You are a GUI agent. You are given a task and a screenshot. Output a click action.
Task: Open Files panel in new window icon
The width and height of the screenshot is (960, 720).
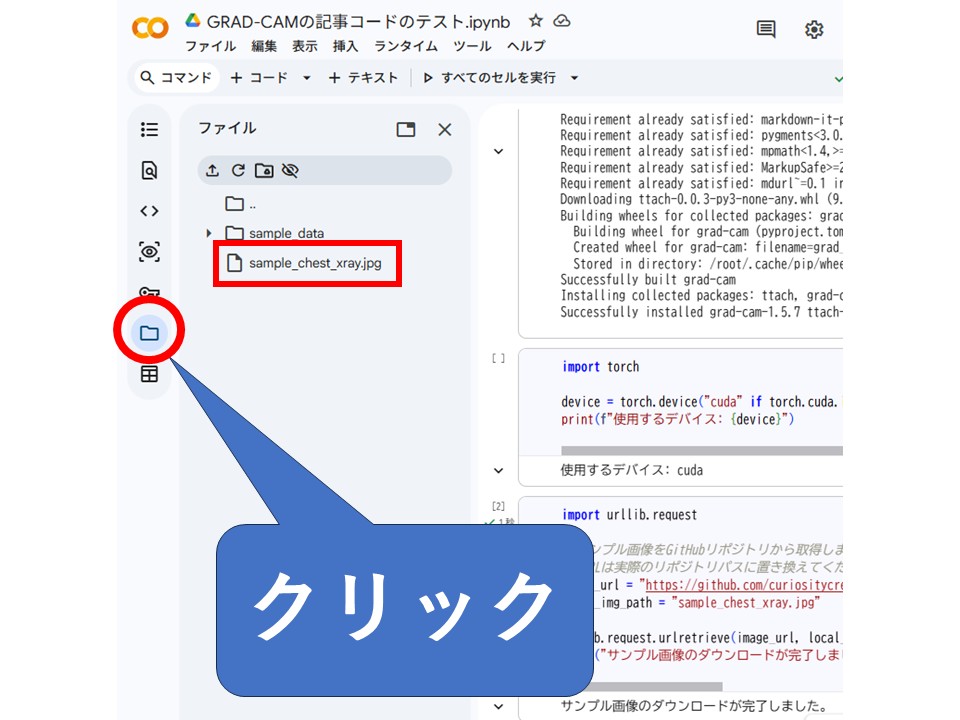pos(406,129)
